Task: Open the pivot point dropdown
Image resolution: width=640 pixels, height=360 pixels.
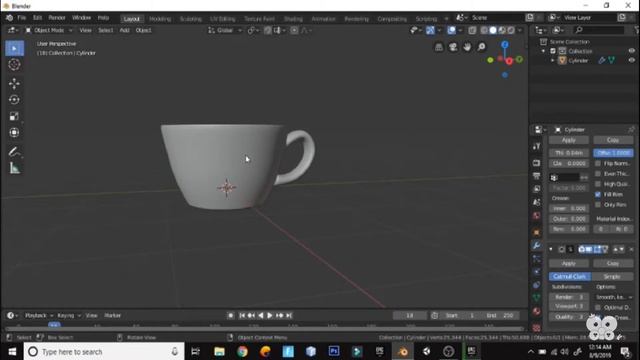Action: (253, 30)
